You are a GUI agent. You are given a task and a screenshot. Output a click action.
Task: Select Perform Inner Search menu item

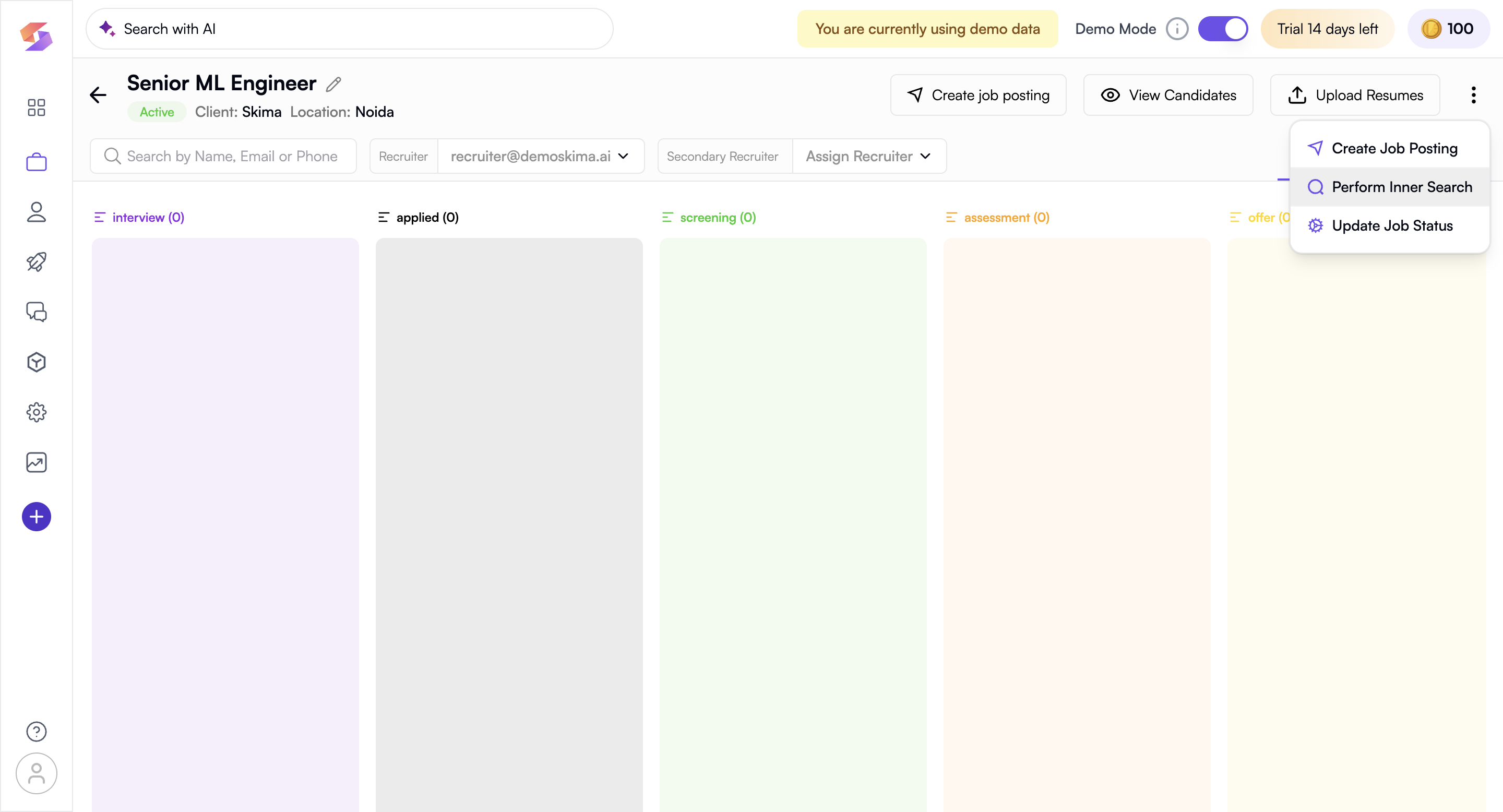coord(1390,187)
